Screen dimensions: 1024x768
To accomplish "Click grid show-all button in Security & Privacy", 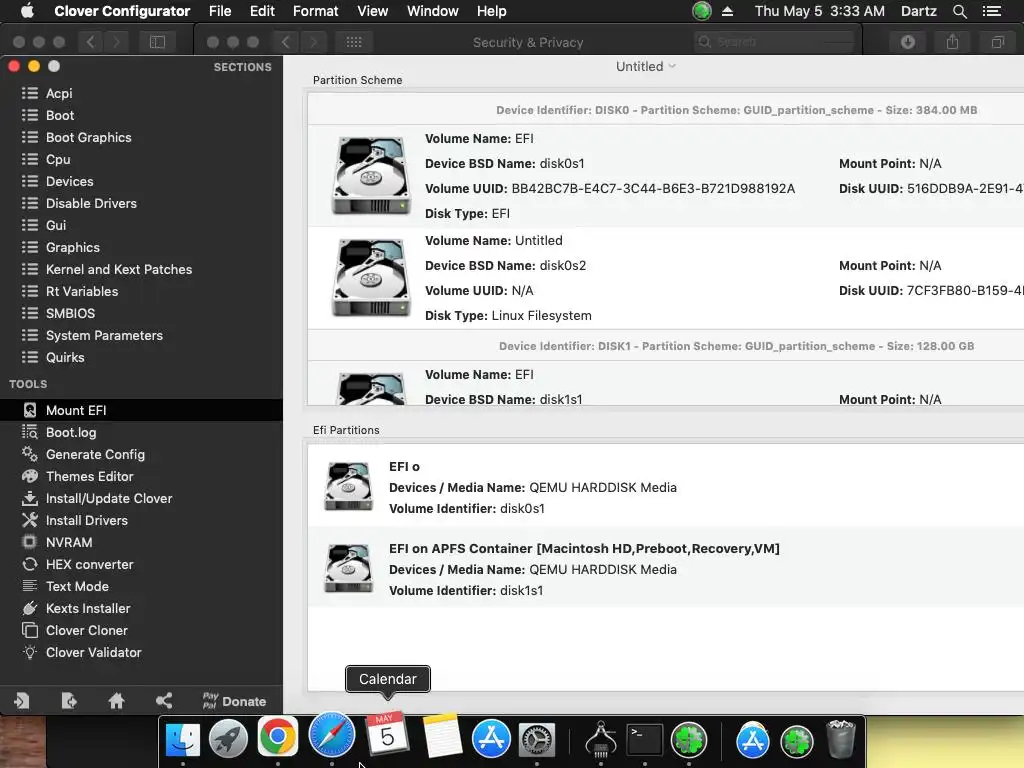I will tap(354, 42).
